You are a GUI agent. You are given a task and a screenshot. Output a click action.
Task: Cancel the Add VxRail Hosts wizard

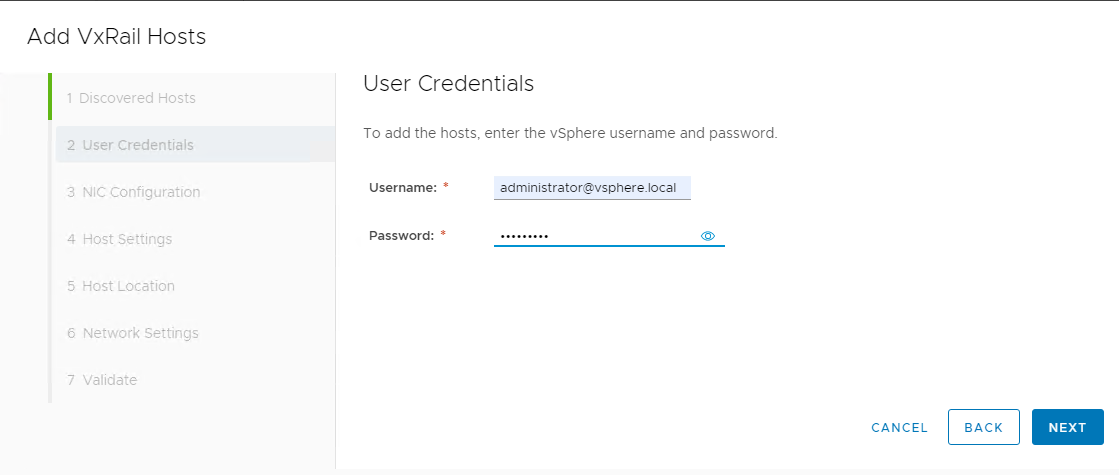coord(899,427)
